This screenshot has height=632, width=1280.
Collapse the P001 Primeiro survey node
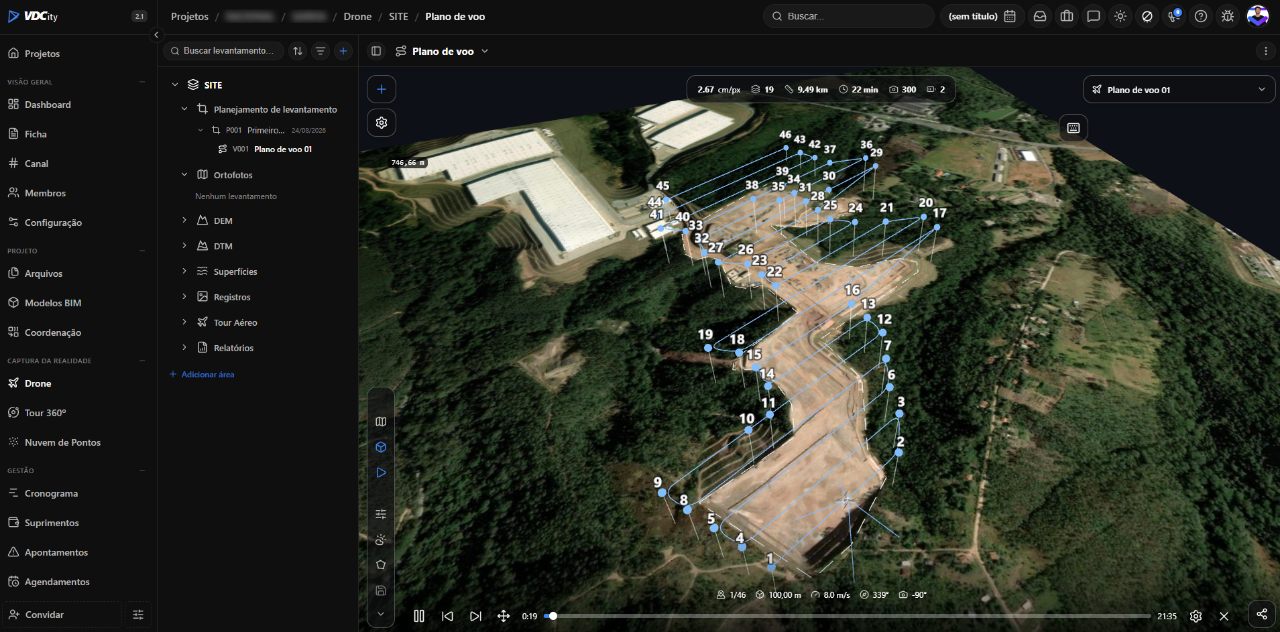coord(200,130)
